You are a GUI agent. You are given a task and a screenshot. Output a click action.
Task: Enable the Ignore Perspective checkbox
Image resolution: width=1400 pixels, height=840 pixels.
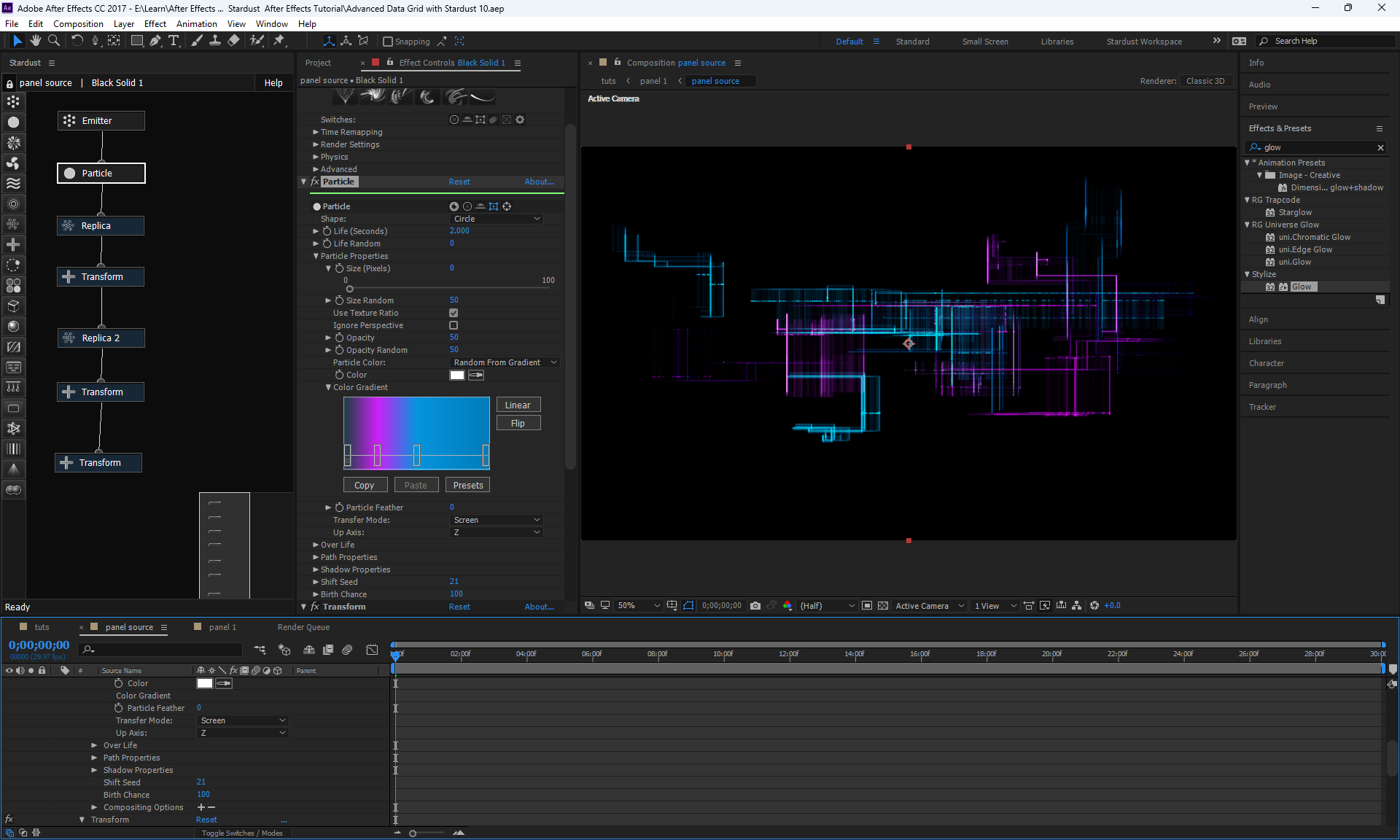pos(454,325)
